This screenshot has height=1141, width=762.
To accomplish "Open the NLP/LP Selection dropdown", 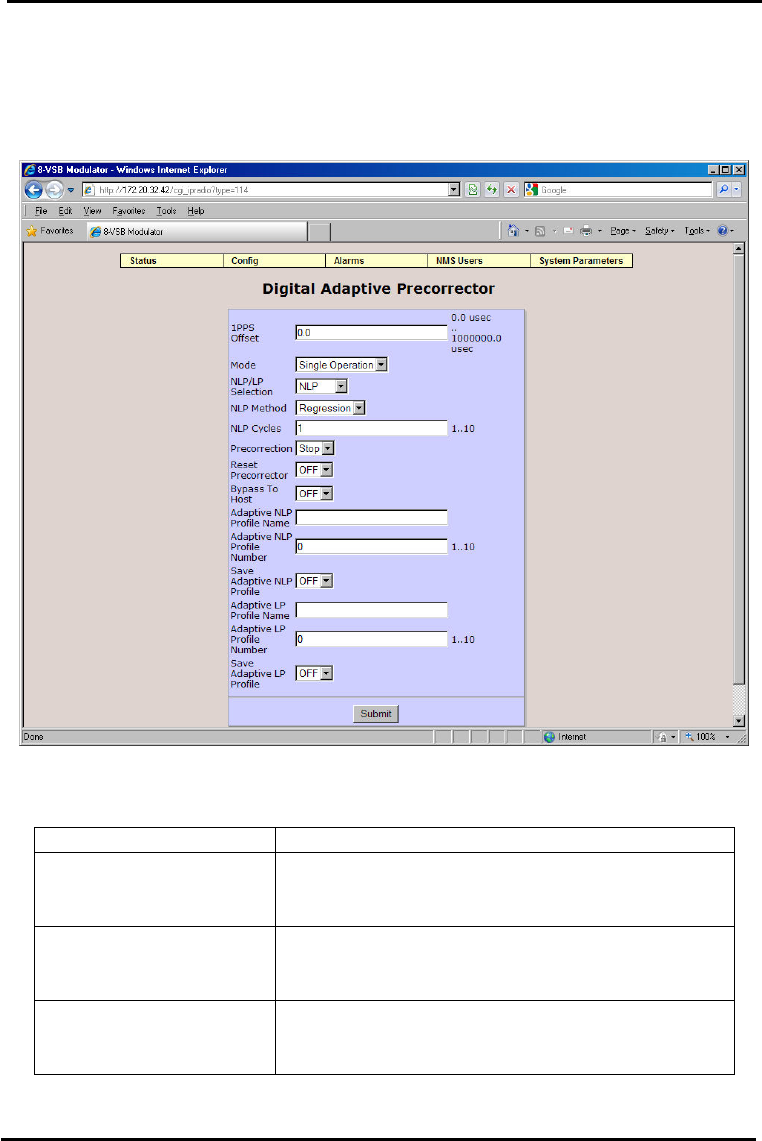I will [x=322, y=386].
